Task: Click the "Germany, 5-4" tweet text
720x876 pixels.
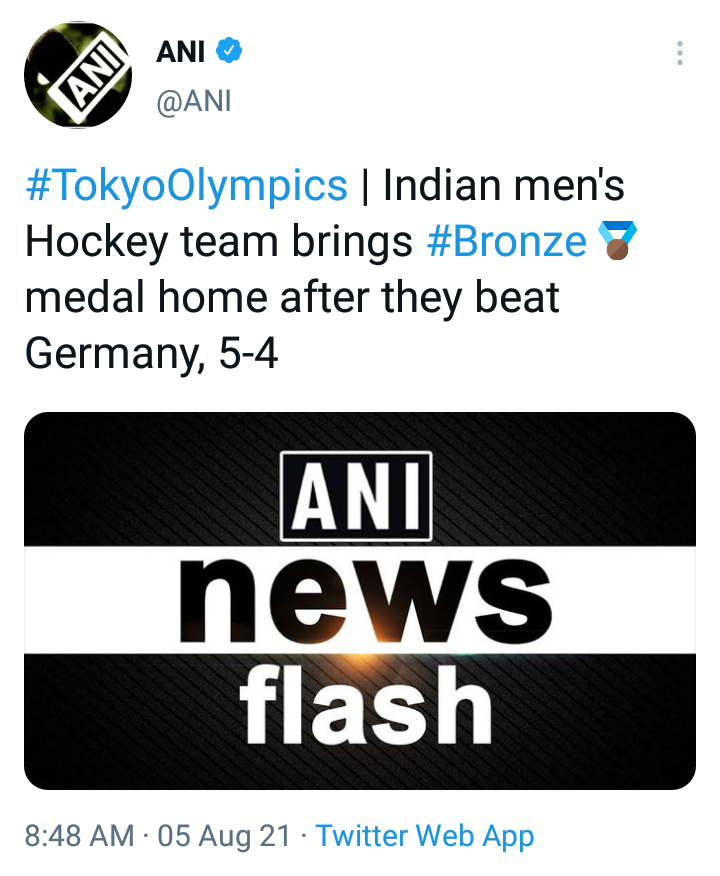Action: click(150, 354)
